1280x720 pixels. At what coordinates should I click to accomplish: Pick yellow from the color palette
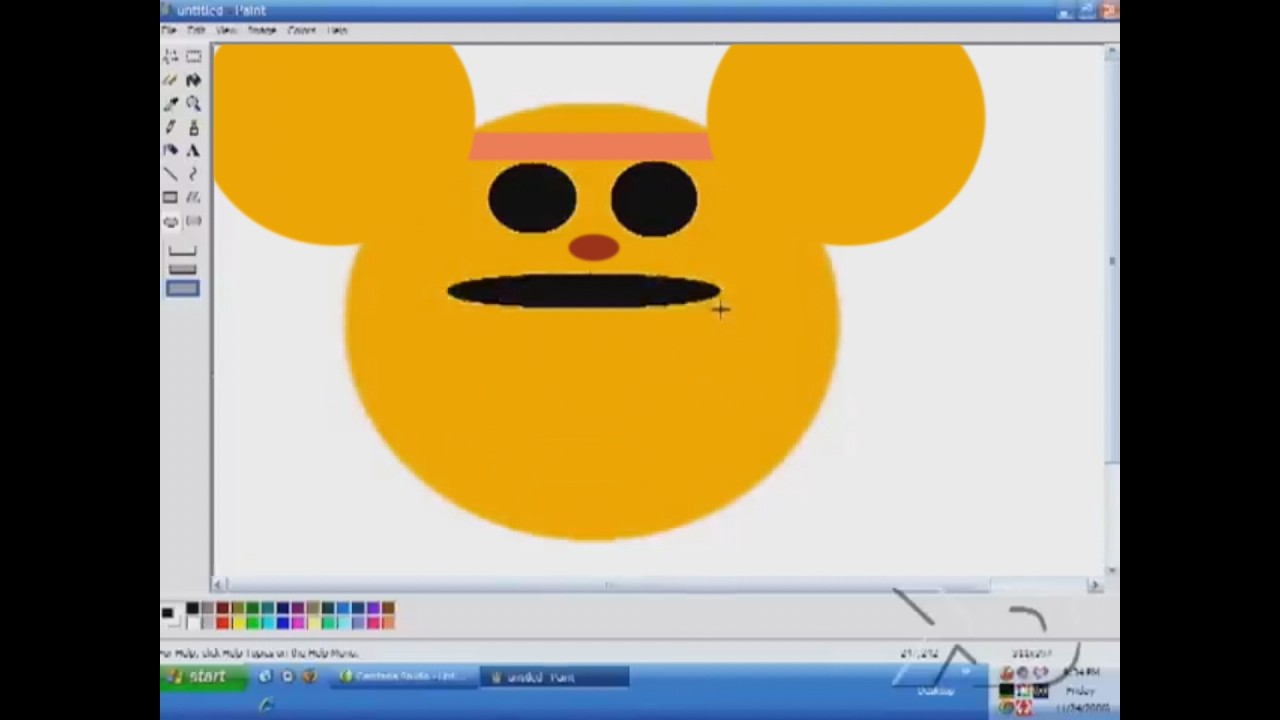(x=237, y=623)
